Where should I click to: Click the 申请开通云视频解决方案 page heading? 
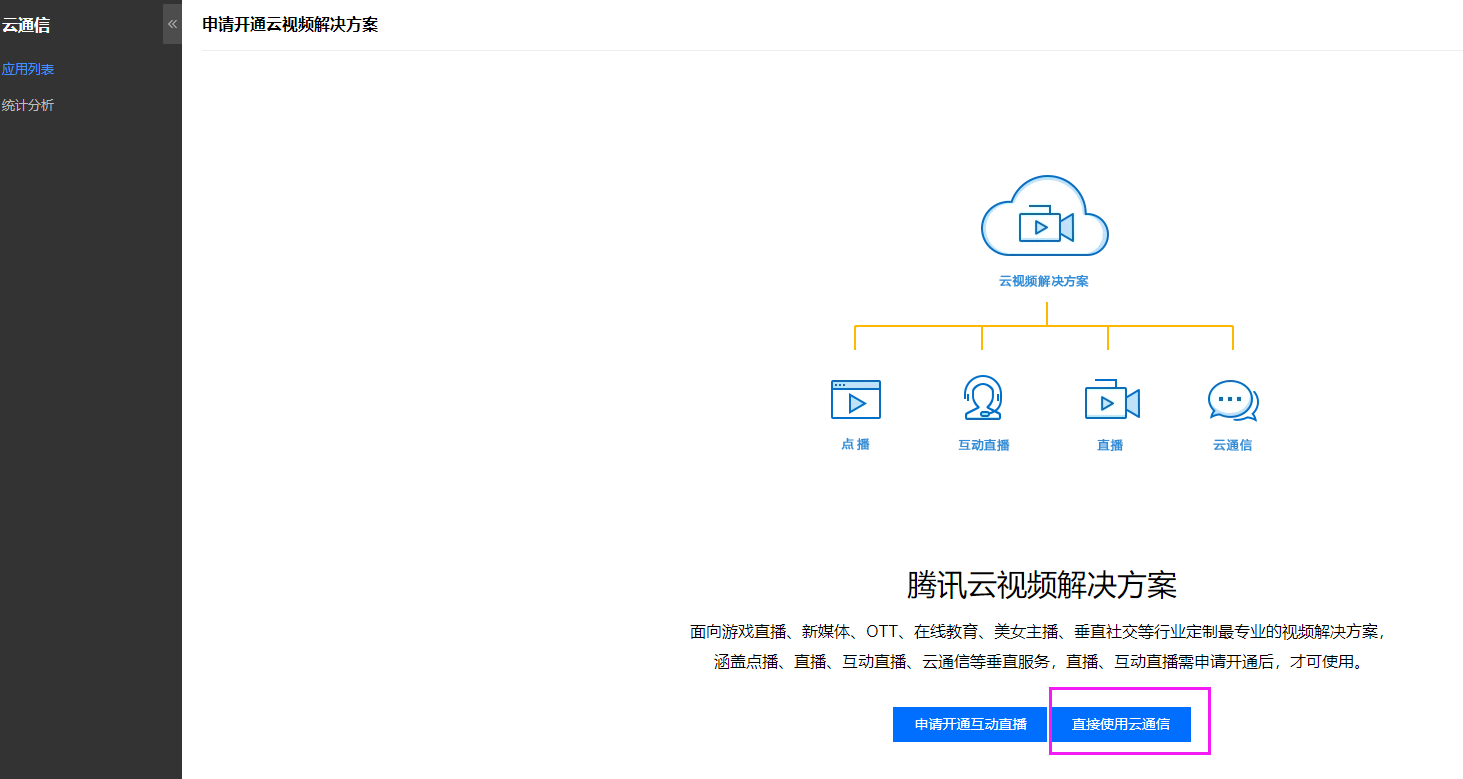[x=290, y=25]
